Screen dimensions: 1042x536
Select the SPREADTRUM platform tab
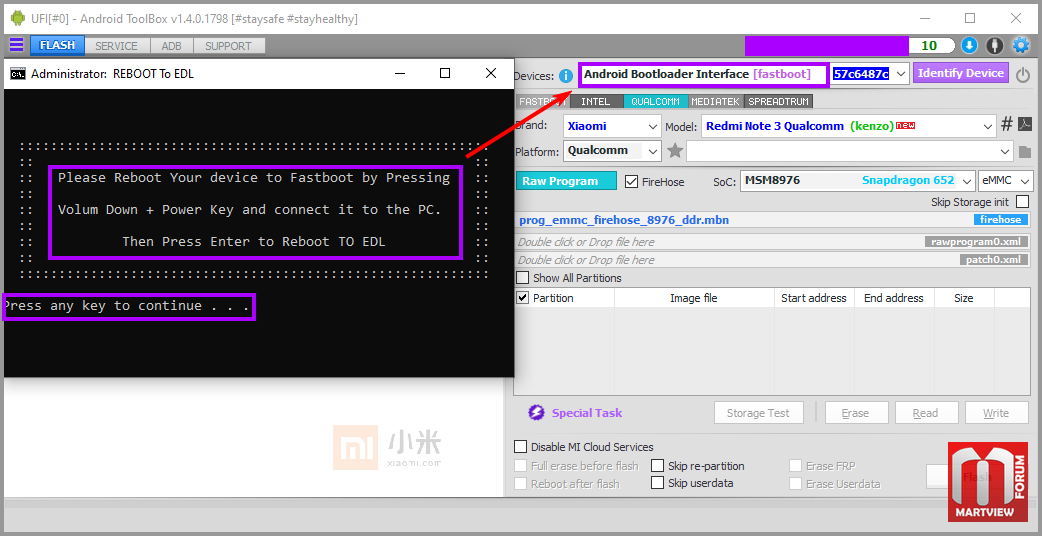(779, 102)
